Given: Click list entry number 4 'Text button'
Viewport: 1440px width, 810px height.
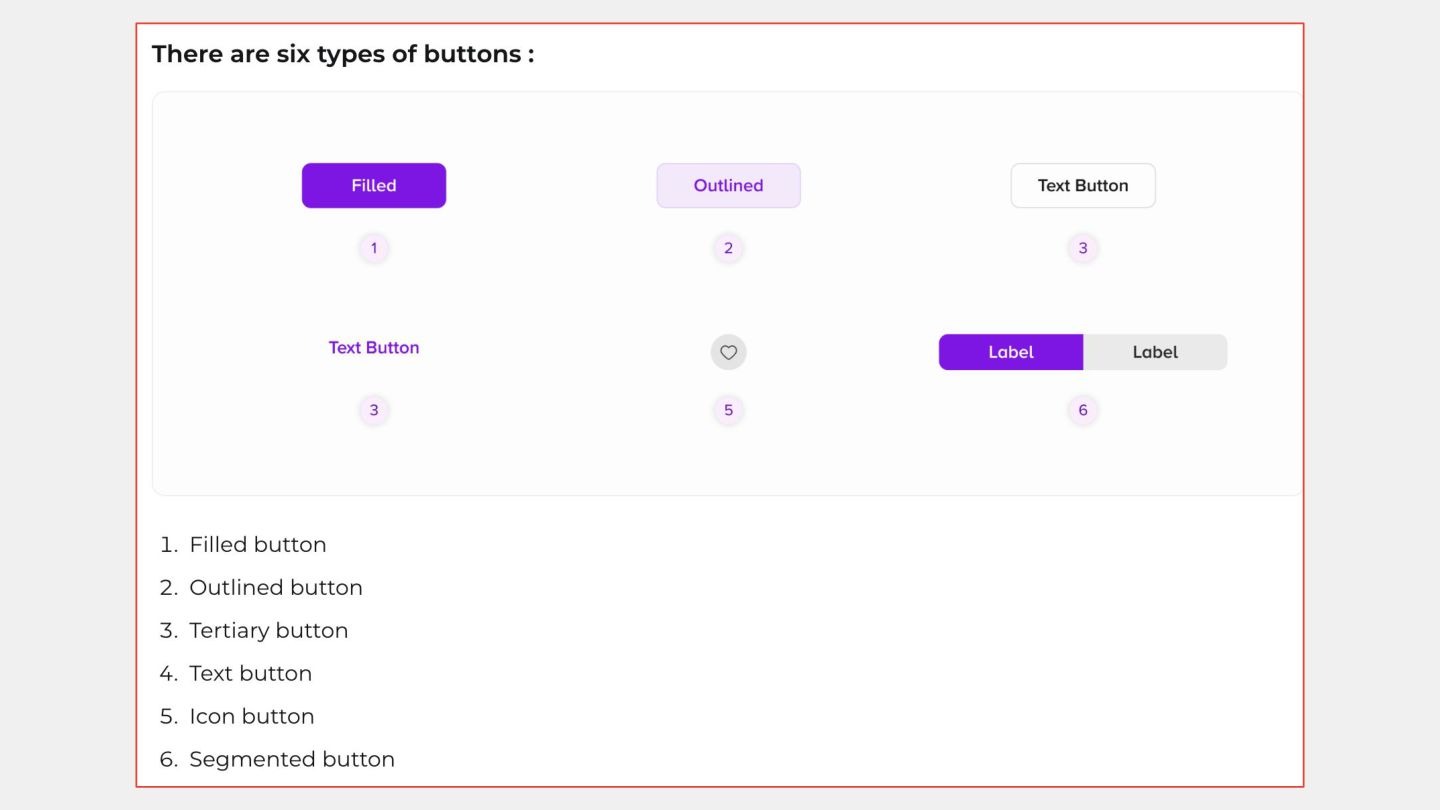Looking at the screenshot, I should click(250, 674).
